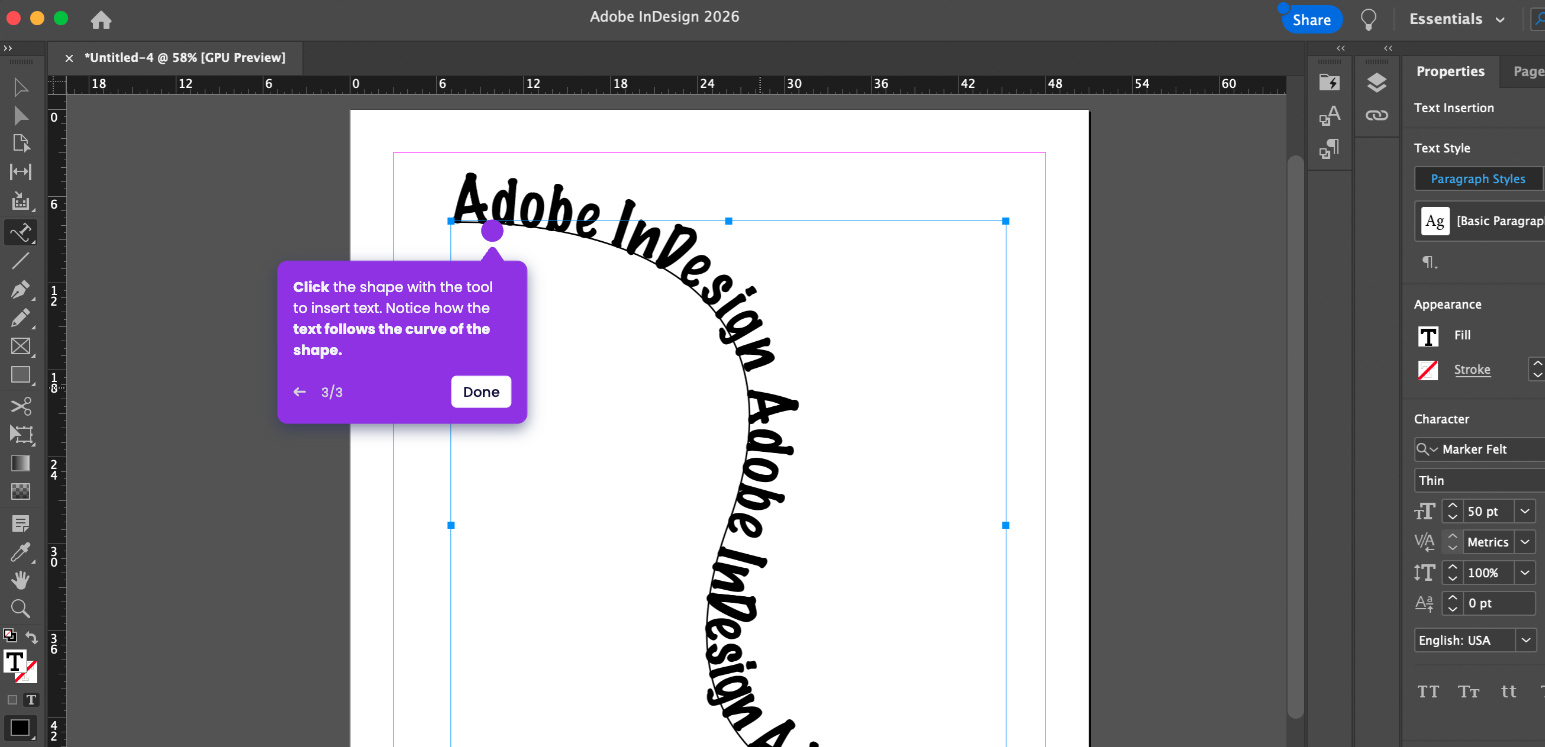Viewport: 1545px width, 747px height.
Task: Open the Basic Paragraph style dropdown
Action: pyautogui.click(x=1480, y=221)
